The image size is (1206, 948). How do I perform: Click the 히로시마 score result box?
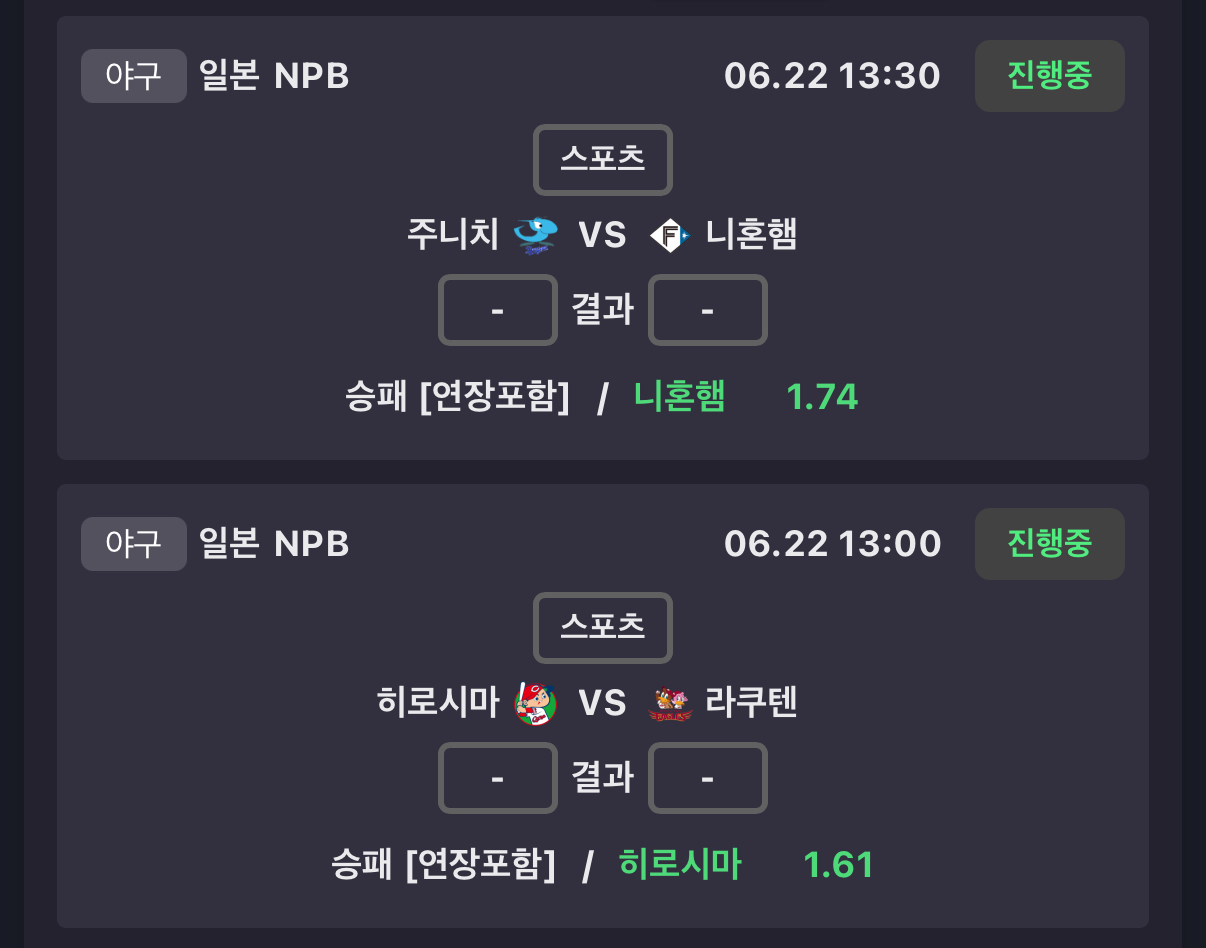click(x=498, y=778)
